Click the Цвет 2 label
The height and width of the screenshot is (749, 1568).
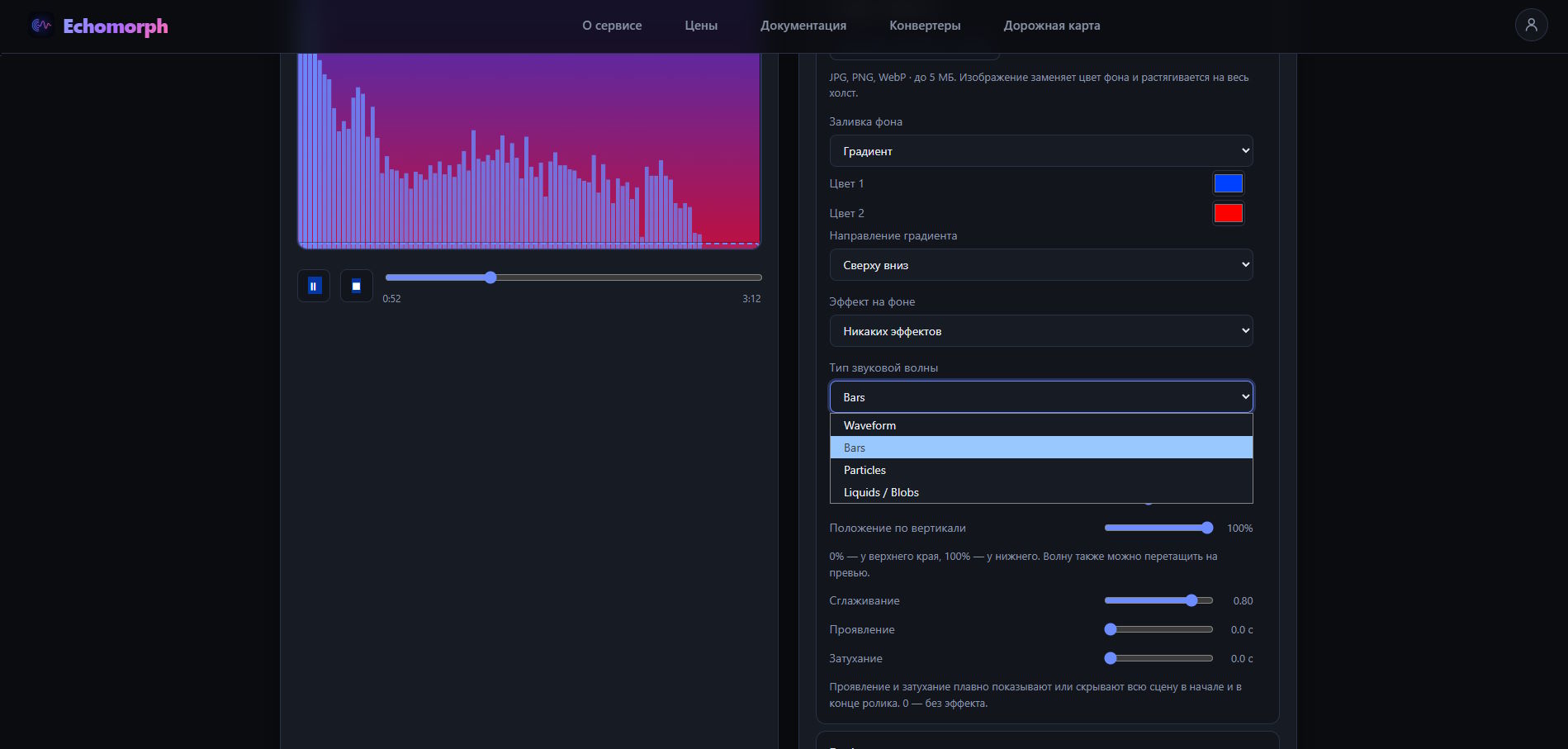(x=846, y=213)
